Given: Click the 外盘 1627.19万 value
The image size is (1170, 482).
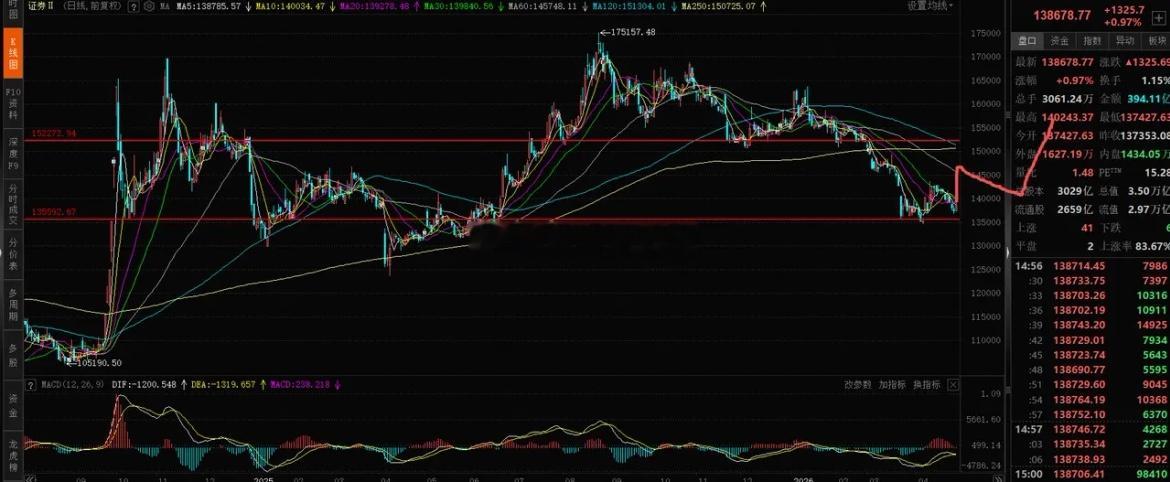Looking at the screenshot, I should click(1069, 154).
